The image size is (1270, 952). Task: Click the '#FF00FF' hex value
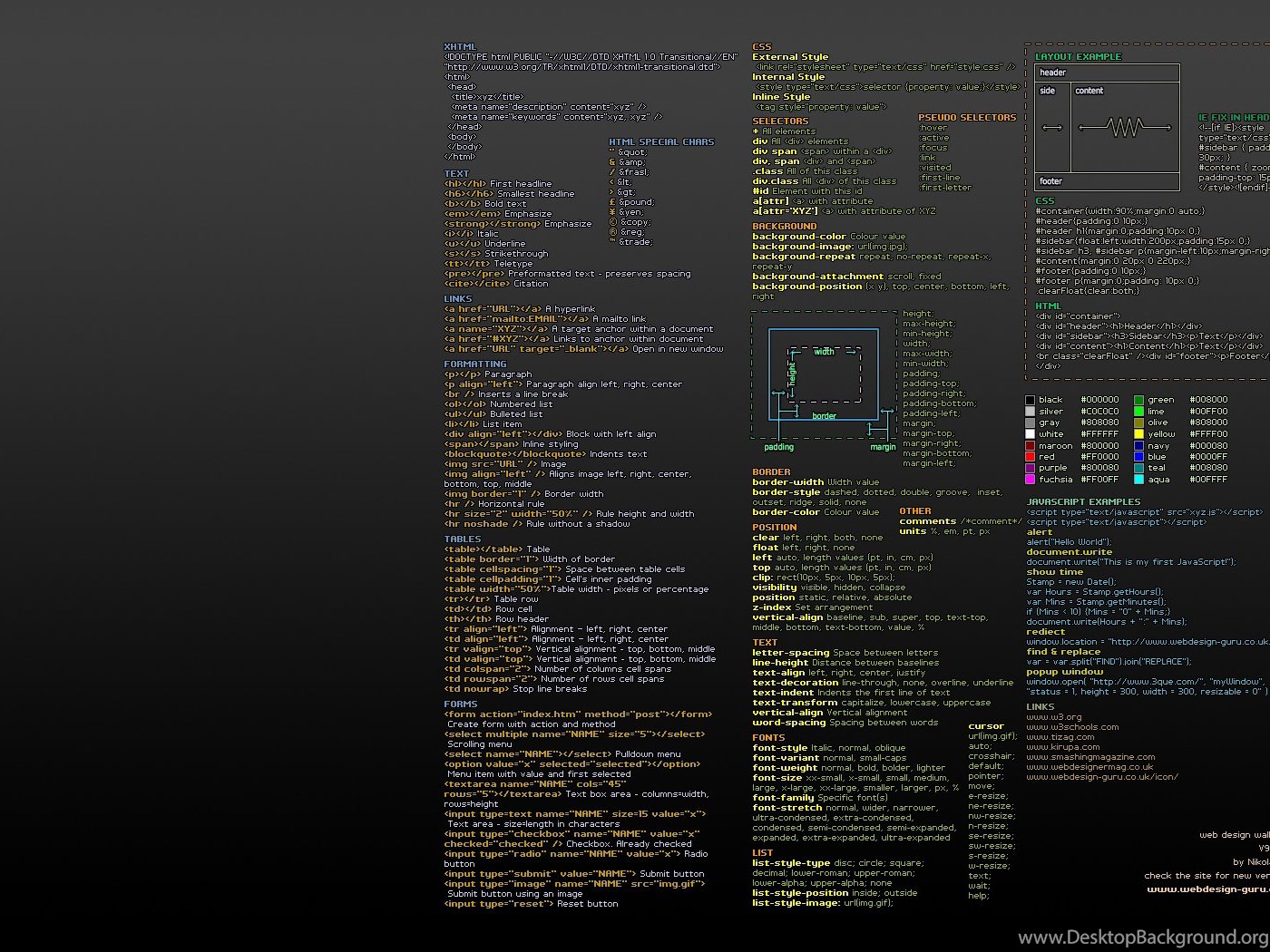(x=1099, y=480)
